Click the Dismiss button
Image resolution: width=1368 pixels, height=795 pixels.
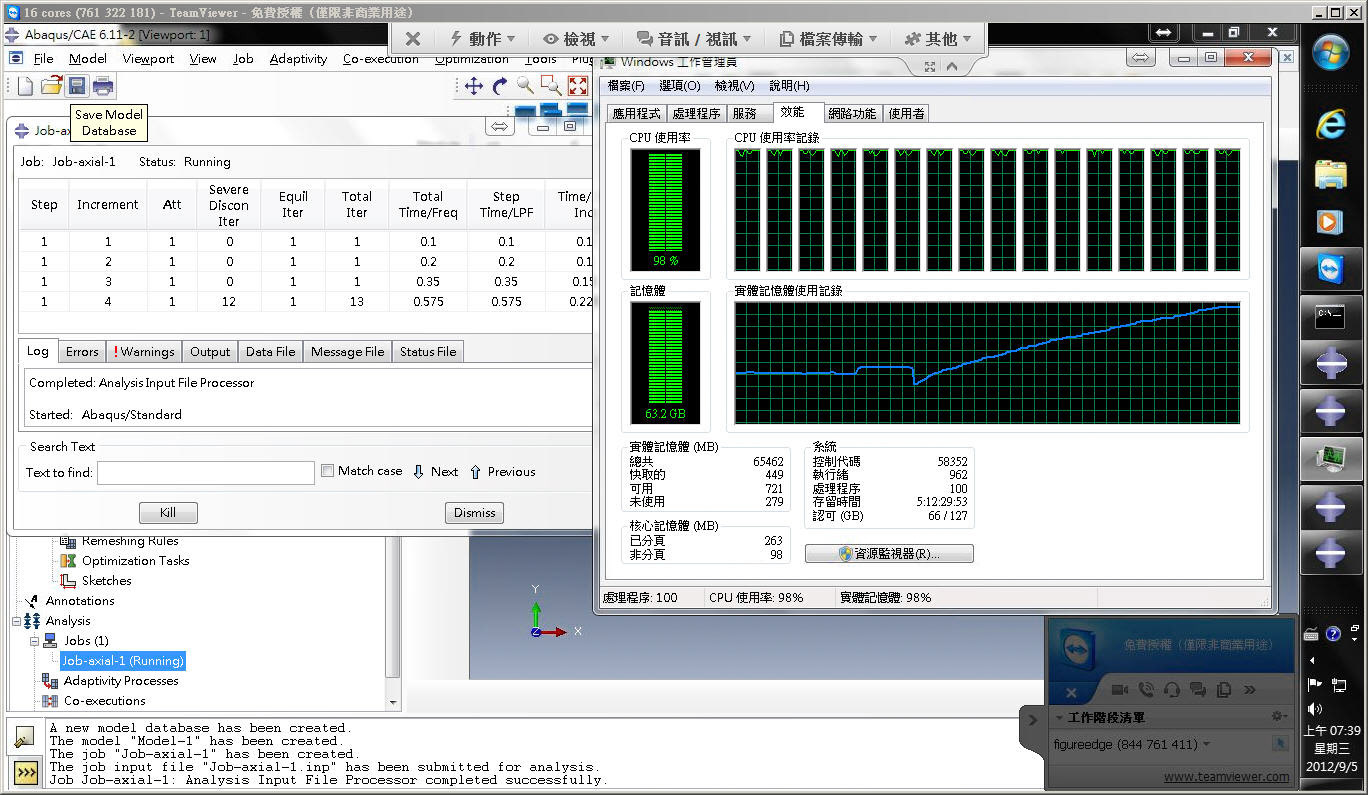[x=474, y=513]
